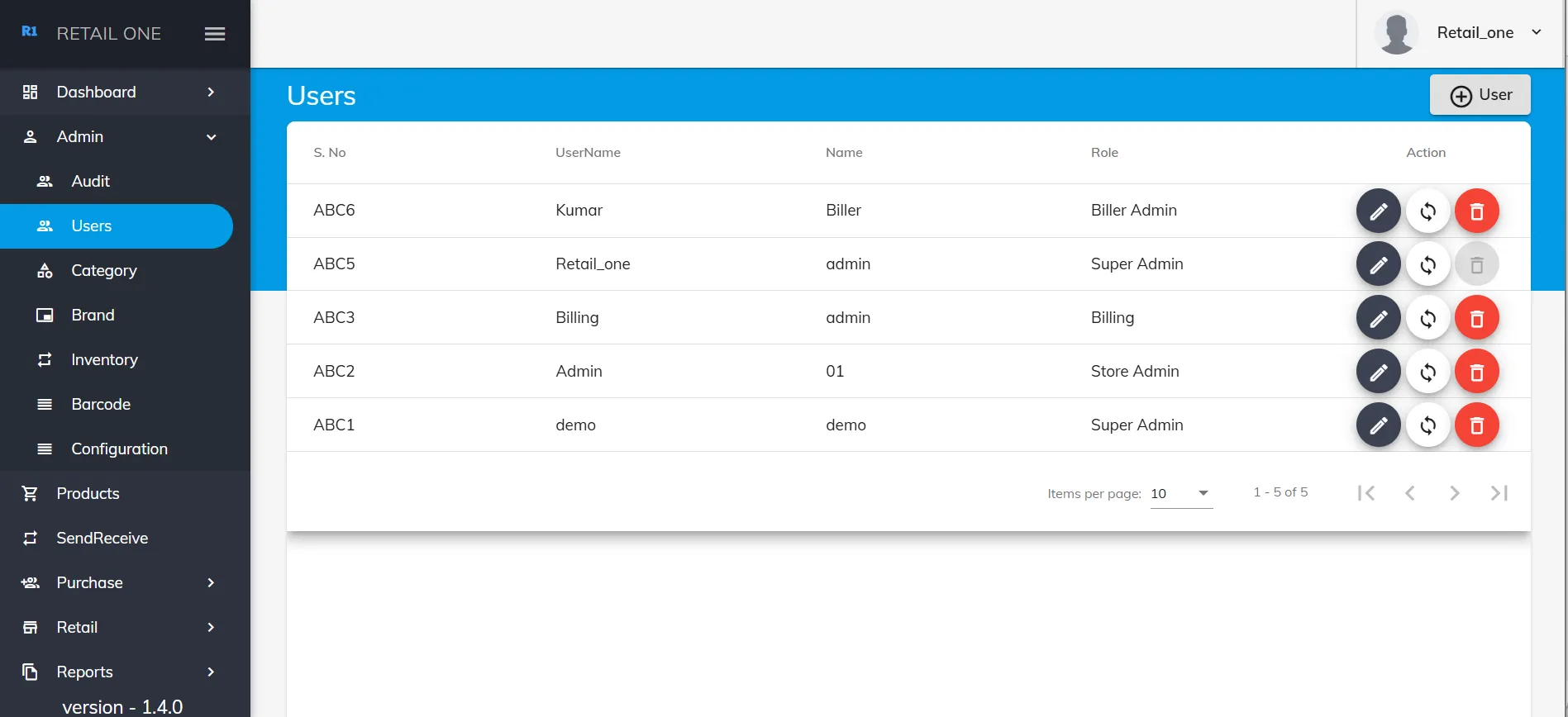1568x717 pixels.
Task: Click the Retail_one profile avatar
Action: pyautogui.click(x=1396, y=33)
